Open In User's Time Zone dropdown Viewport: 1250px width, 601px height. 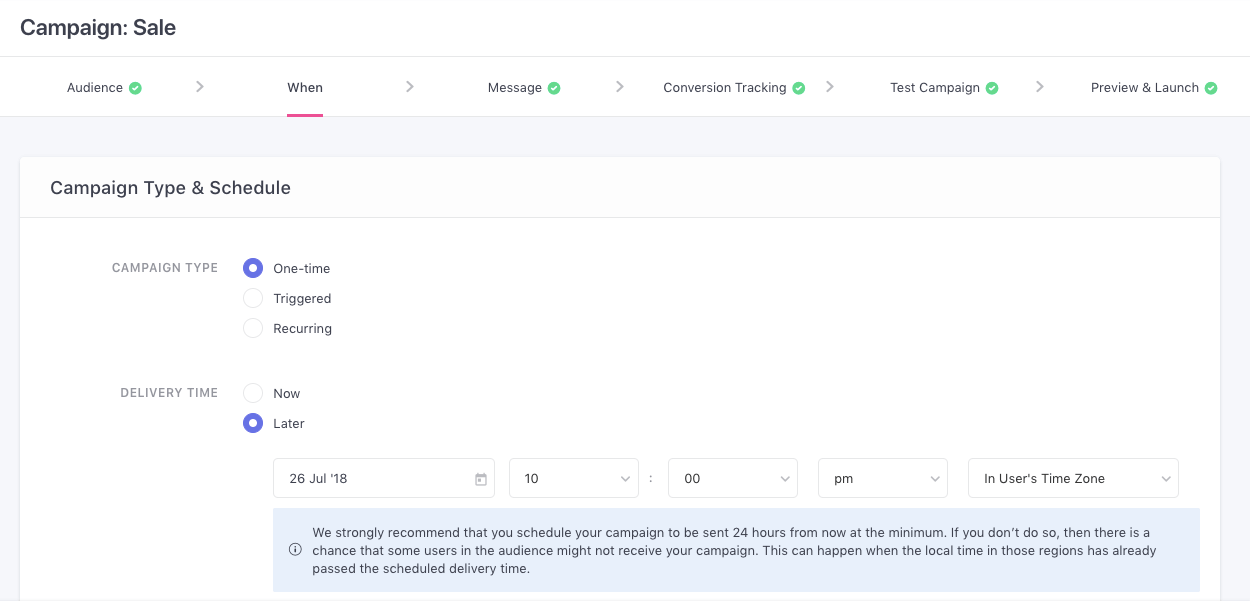click(1072, 478)
